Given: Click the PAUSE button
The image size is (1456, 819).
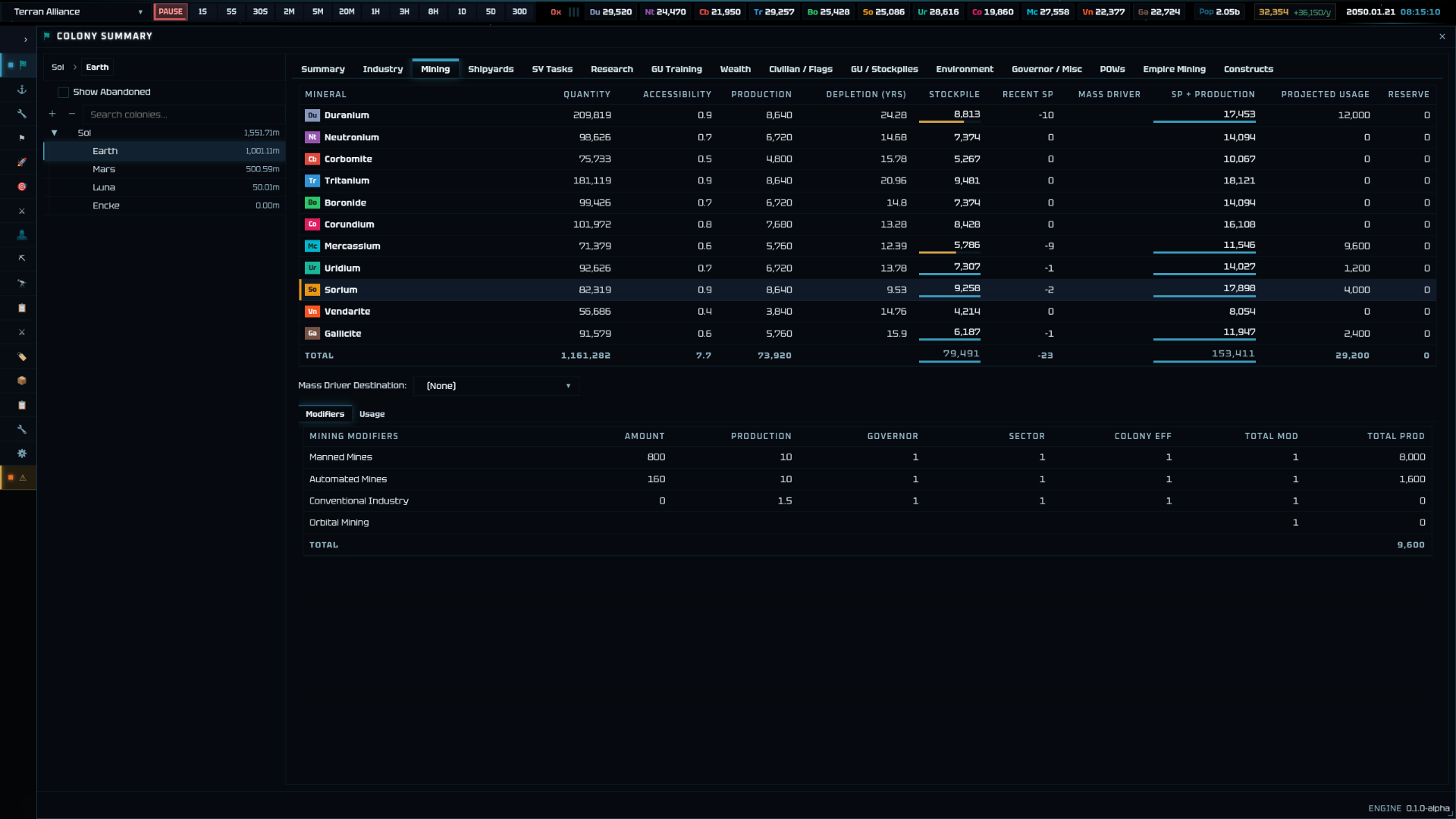Looking at the screenshot, I should pyautogui.click(x=171, y=11).
